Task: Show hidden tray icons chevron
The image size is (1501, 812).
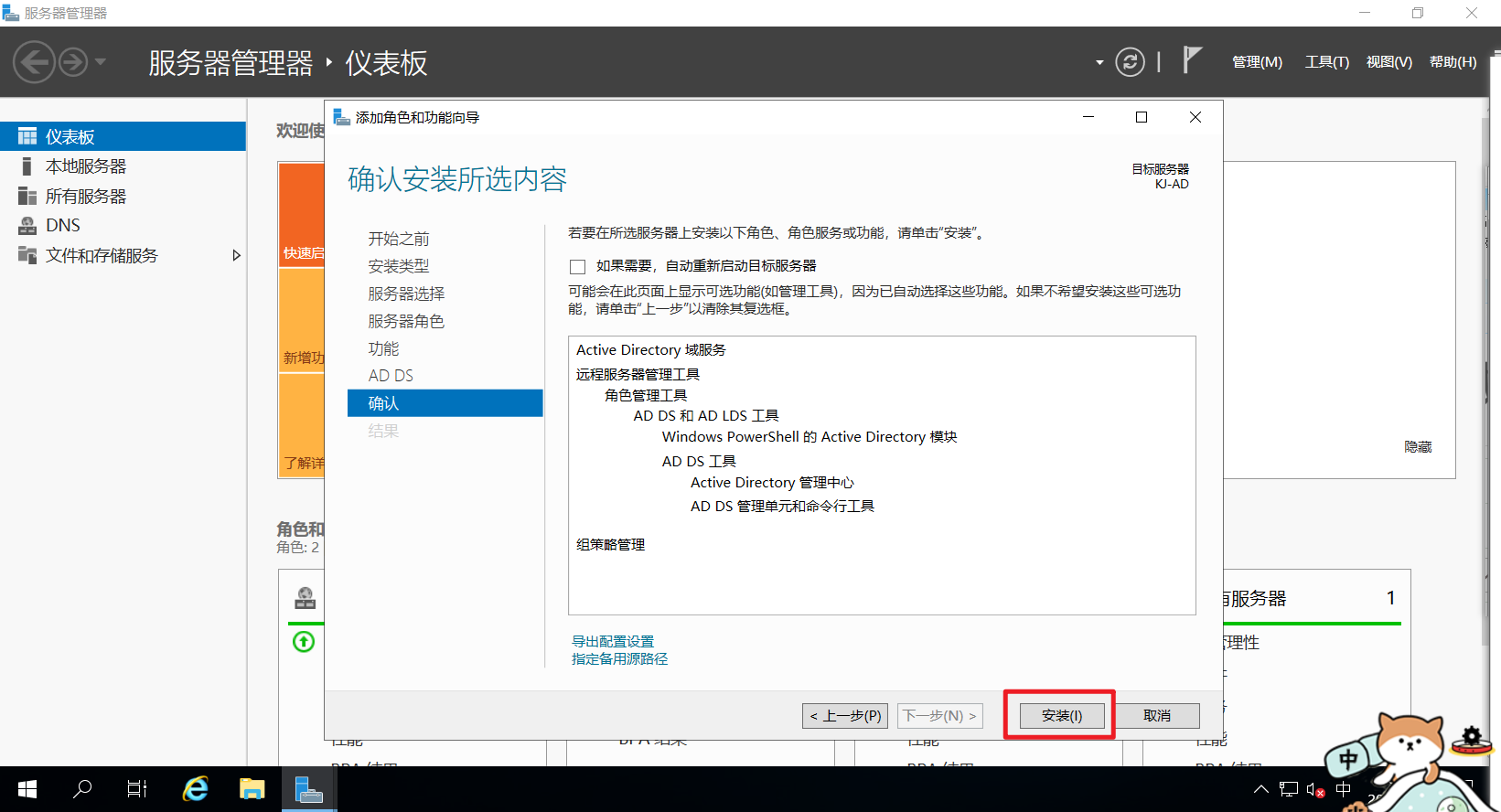Action: pos(1261,789)
